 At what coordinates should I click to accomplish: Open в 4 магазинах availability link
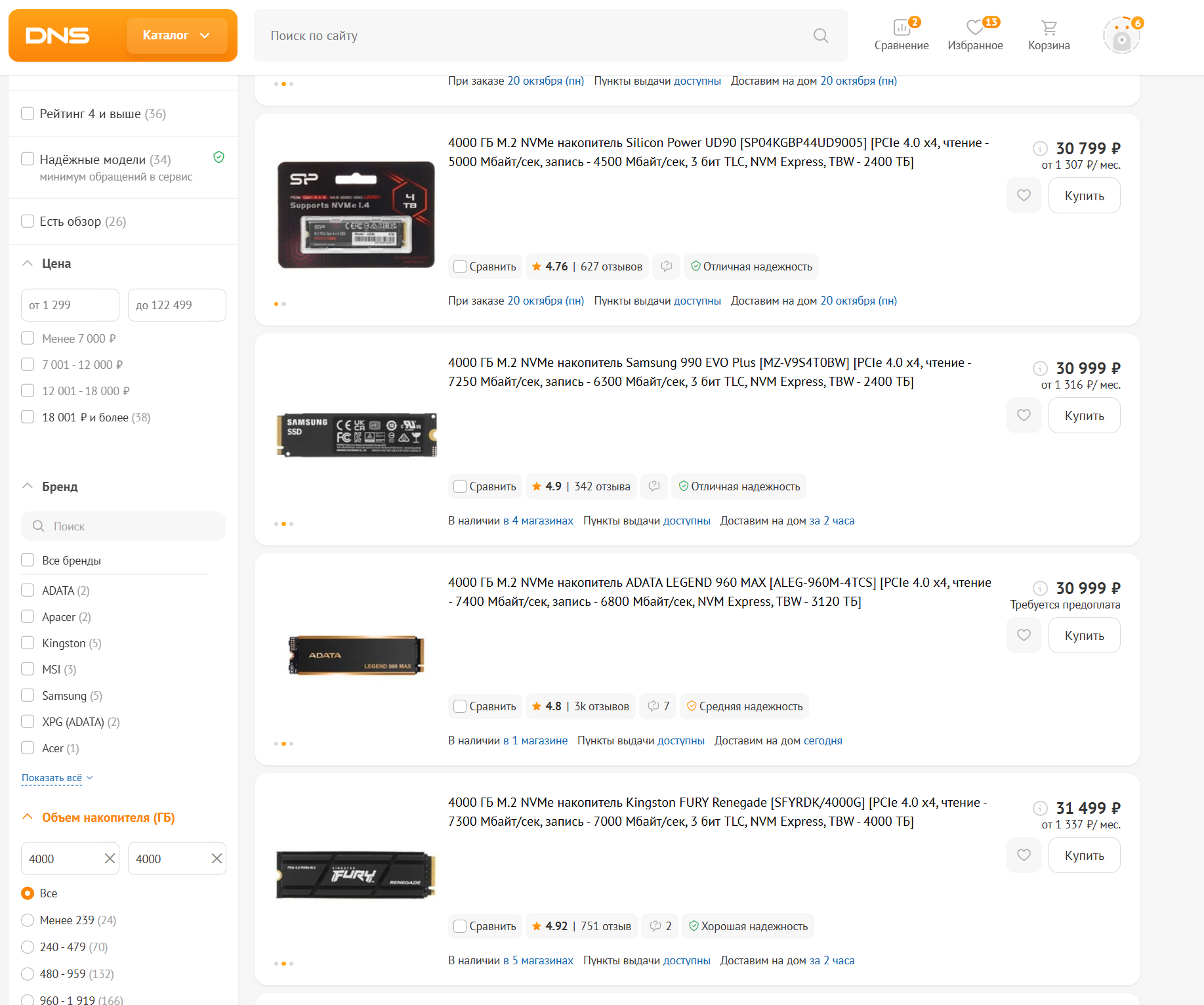538,521
